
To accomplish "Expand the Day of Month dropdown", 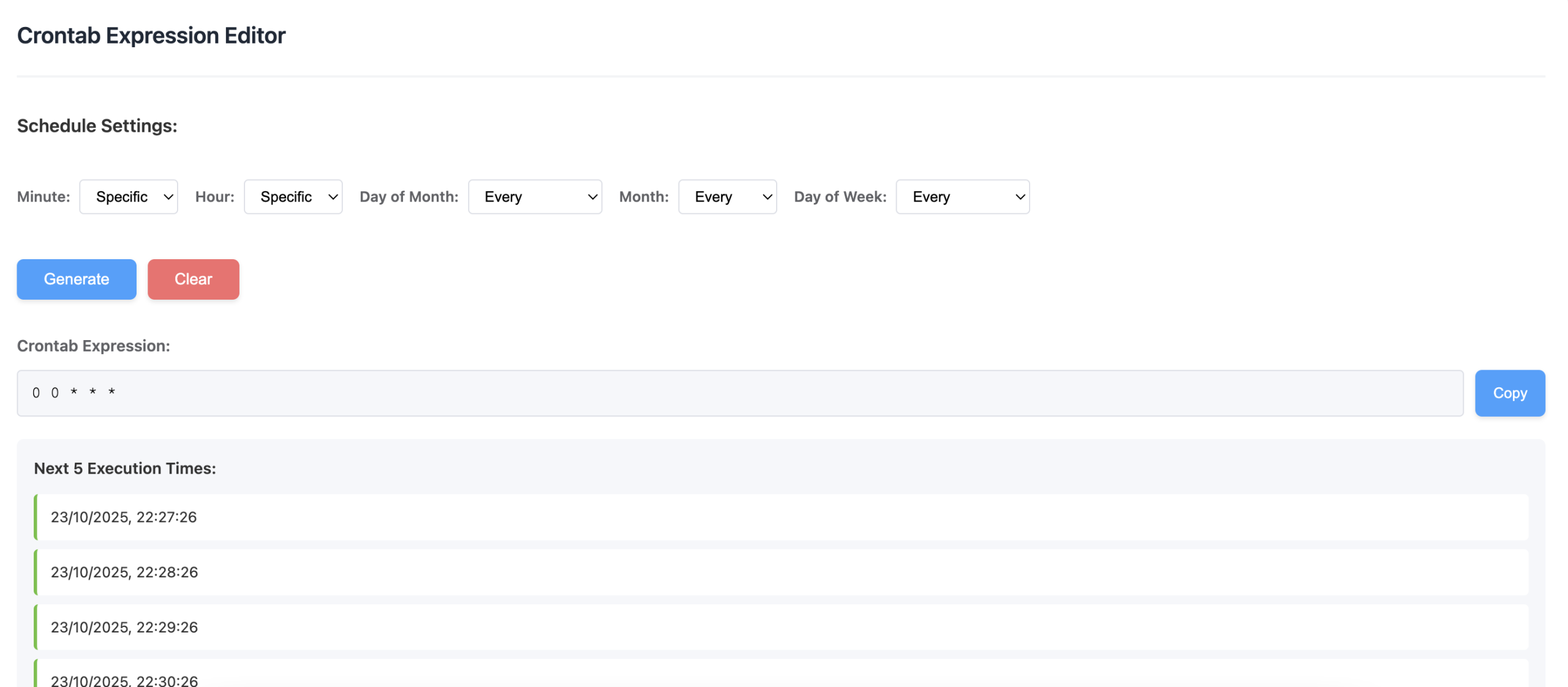I will (535, 197).
